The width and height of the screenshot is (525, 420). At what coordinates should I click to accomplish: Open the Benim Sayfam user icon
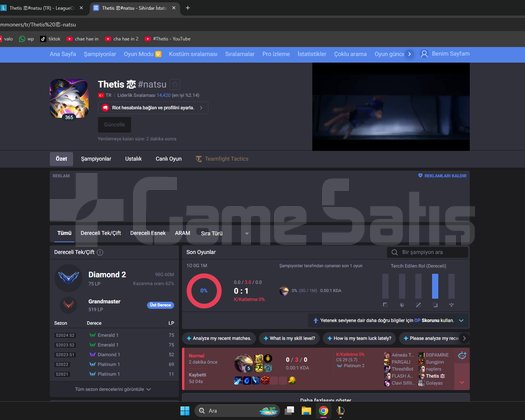coord(424,54)
